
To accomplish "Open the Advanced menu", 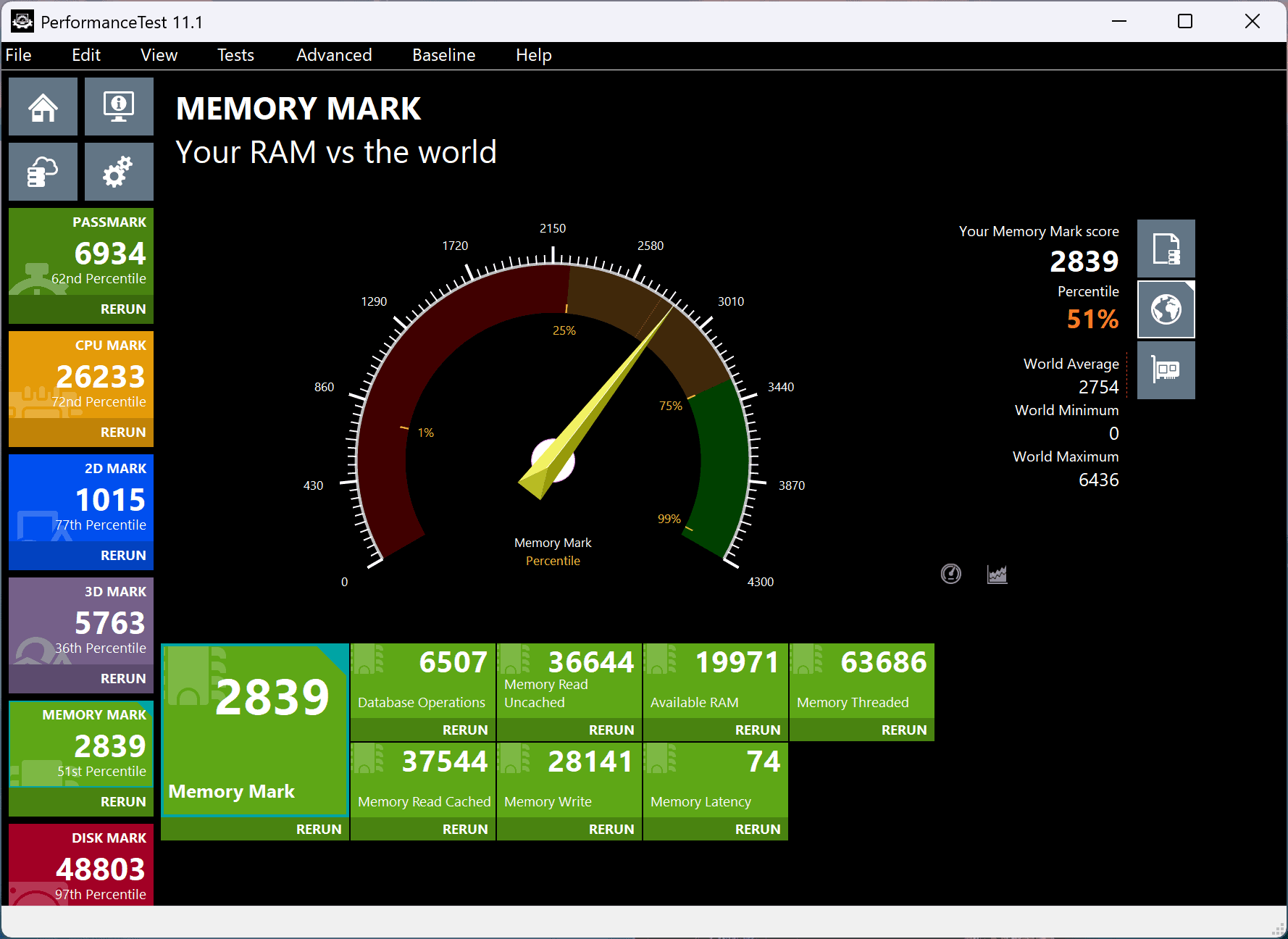I will tap(334, 55).
